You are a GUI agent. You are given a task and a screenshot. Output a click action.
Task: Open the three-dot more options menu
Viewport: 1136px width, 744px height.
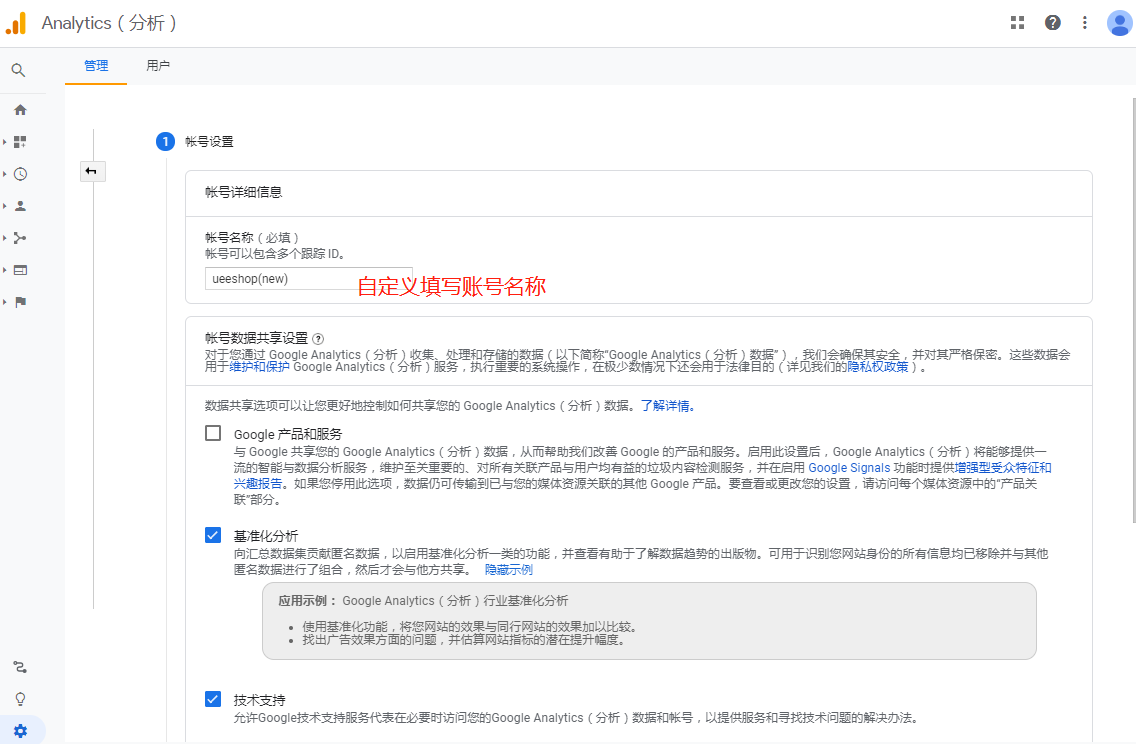click(x=1085, y=22)
